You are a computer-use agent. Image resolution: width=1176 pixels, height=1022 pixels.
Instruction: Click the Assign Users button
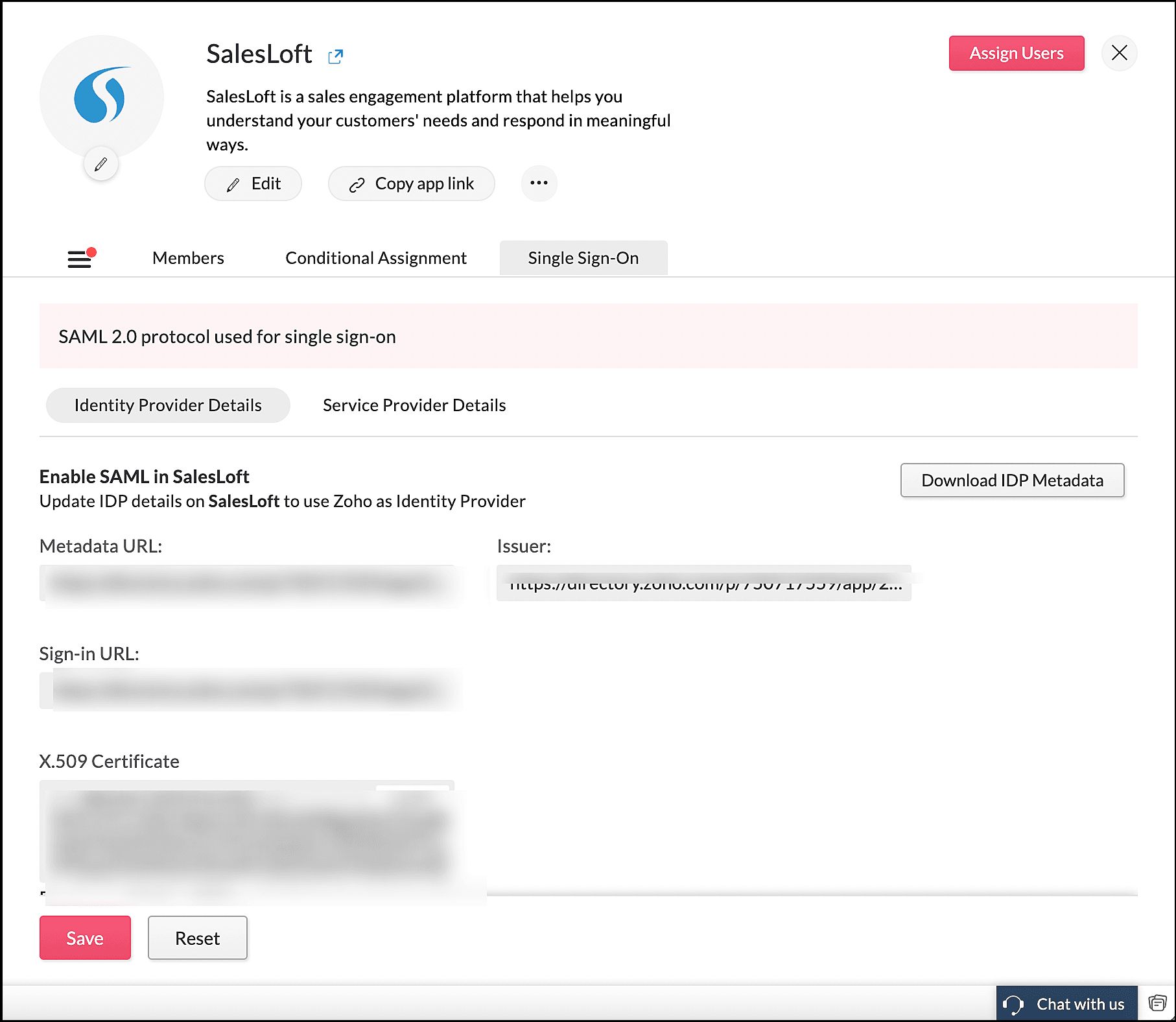(x=1017, y=53)
